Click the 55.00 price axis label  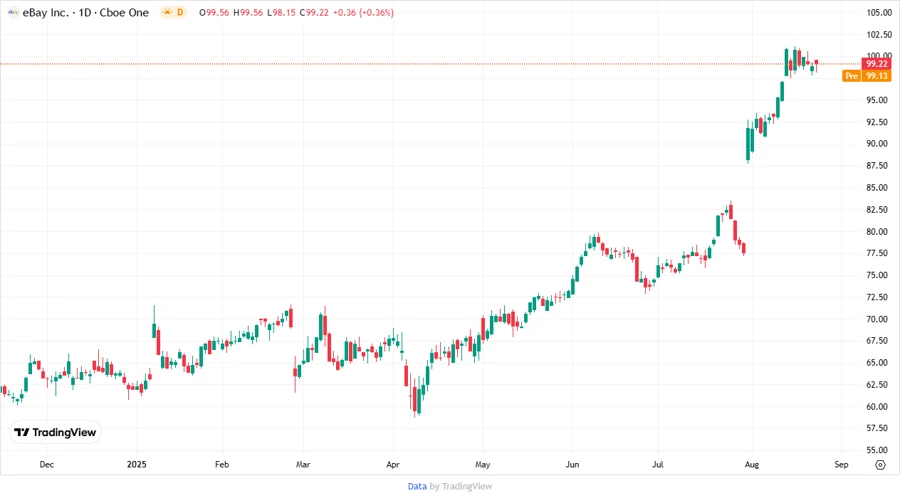(877, 450)
